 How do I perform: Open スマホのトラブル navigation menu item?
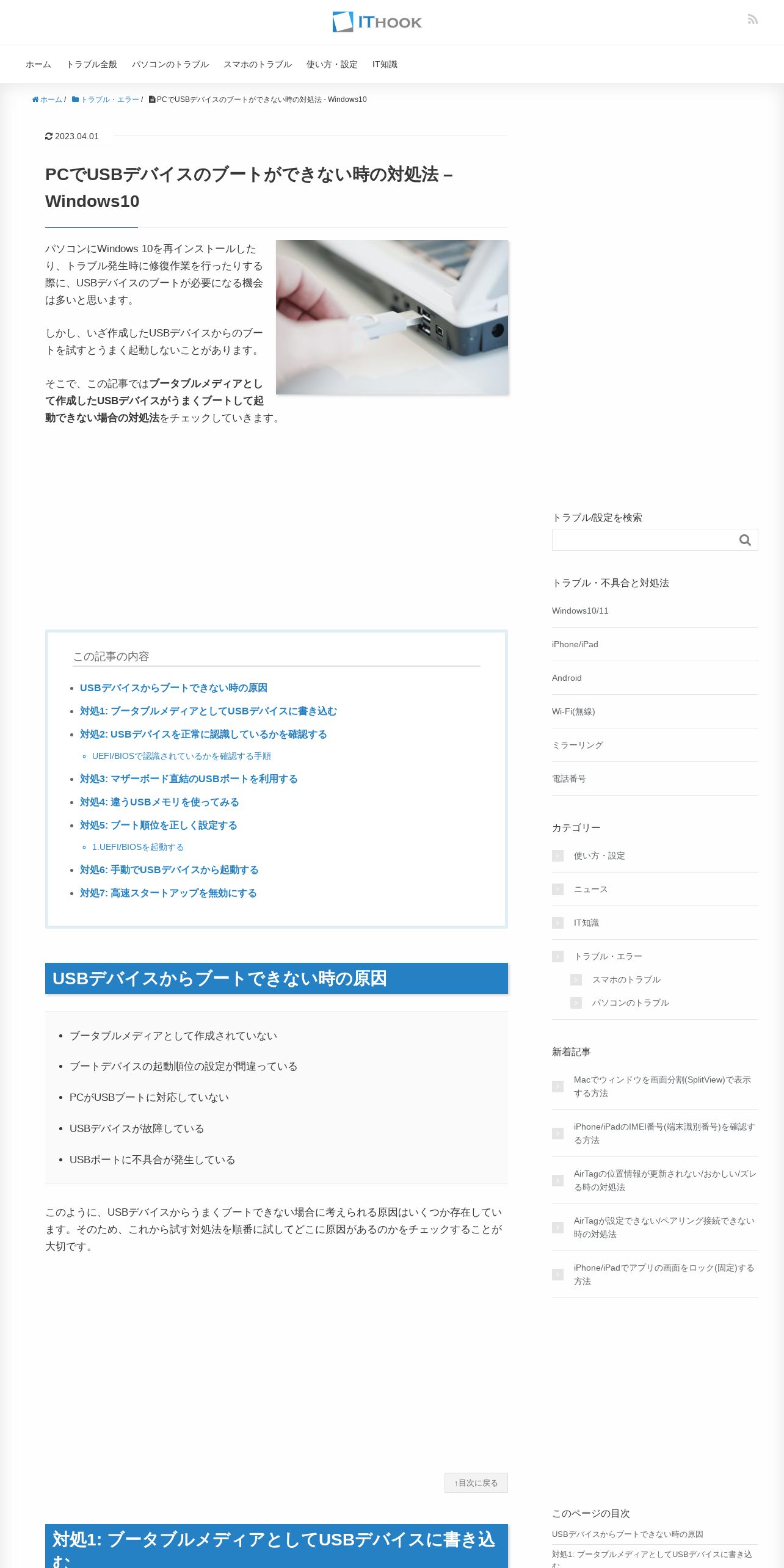click(x=258, y=64)
